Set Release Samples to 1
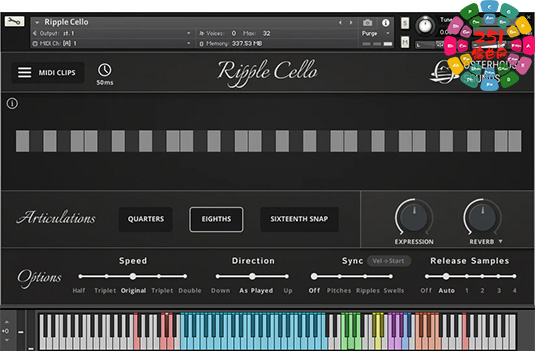Image resolution: width=535 pixels, height=363 pixels. pyautogui.click(x=467, y=291)
